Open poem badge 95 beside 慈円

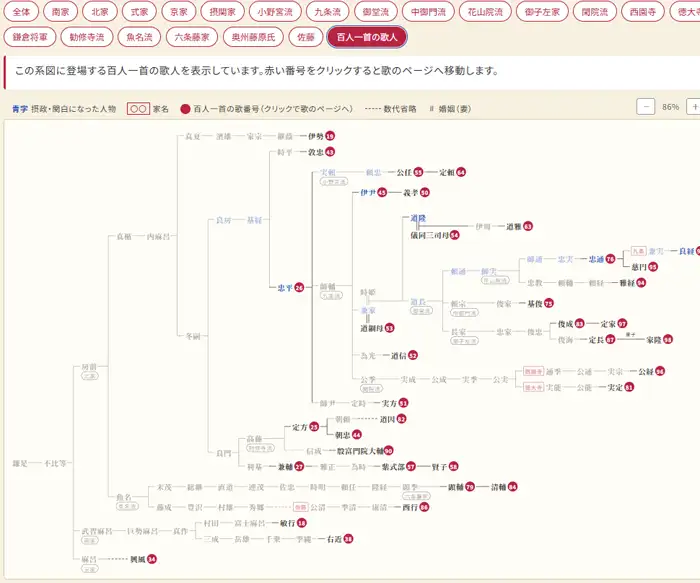coord(653,267)
